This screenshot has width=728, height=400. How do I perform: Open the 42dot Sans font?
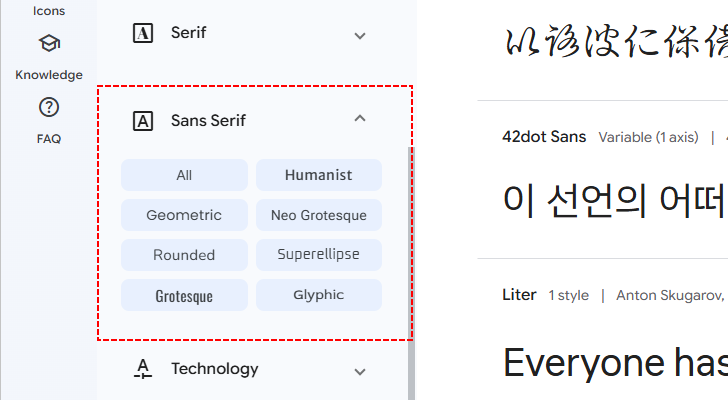click(544, 137)
